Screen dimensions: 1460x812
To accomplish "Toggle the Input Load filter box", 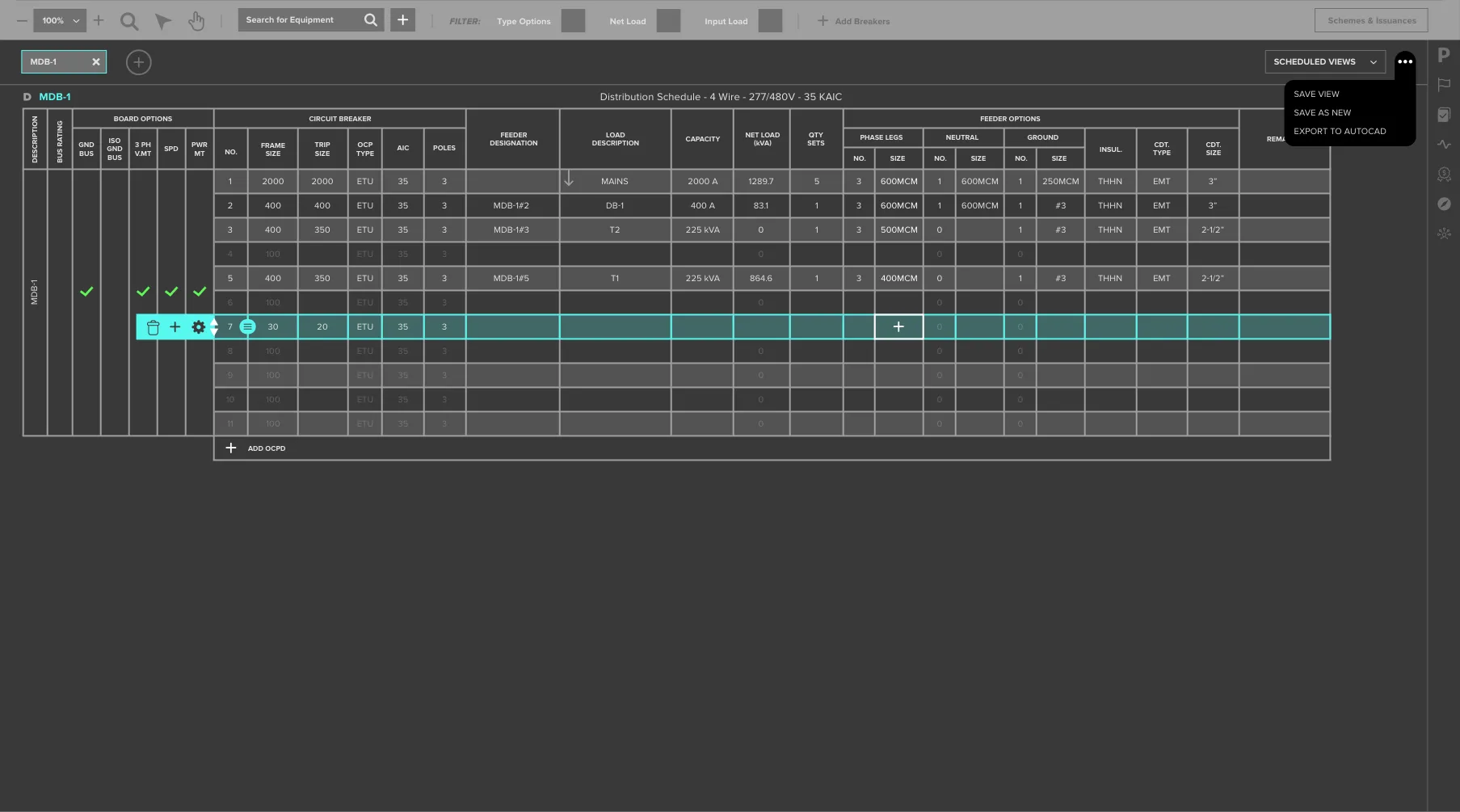I will 770,21.
